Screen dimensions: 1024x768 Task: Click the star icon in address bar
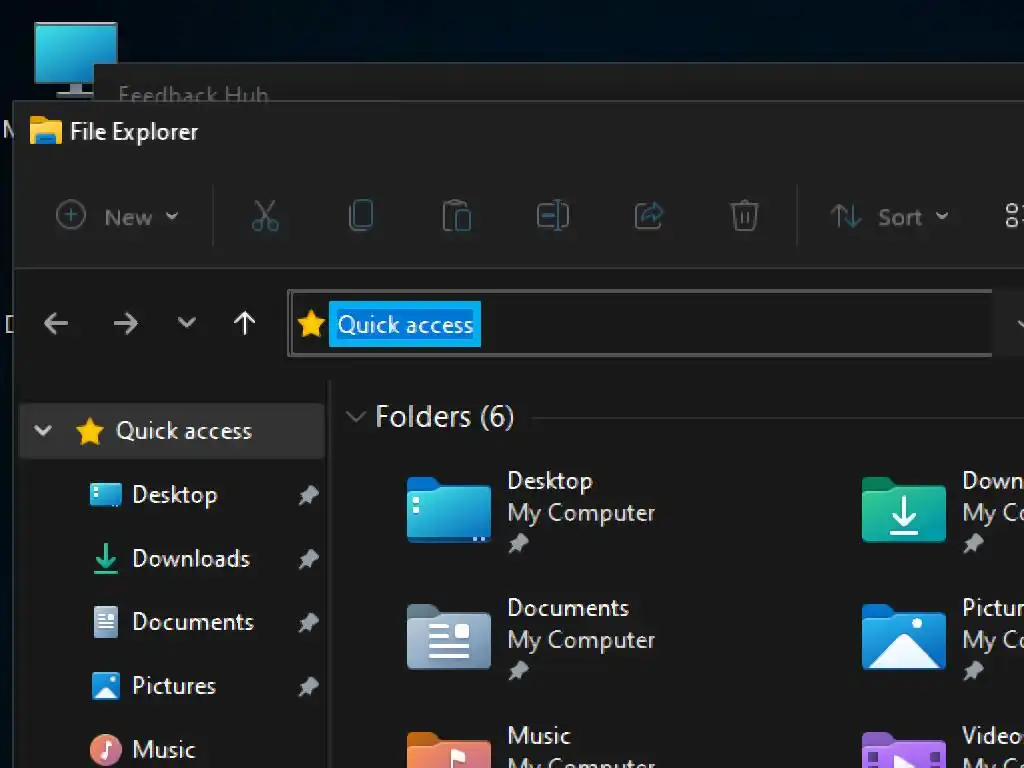(x=311, y=324)
